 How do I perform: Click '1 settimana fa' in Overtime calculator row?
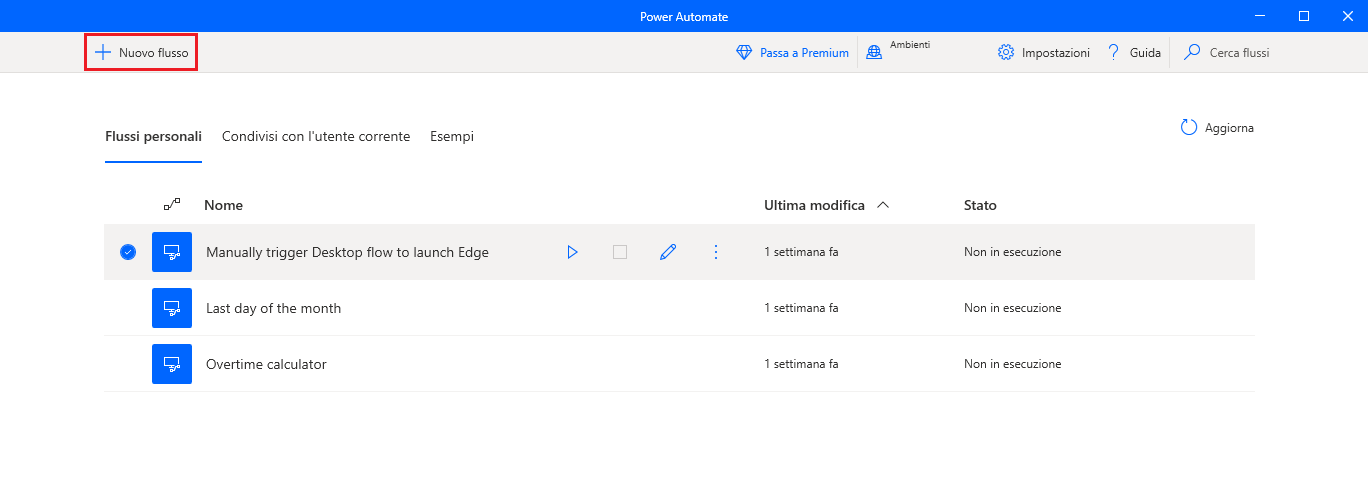point(801,364)
